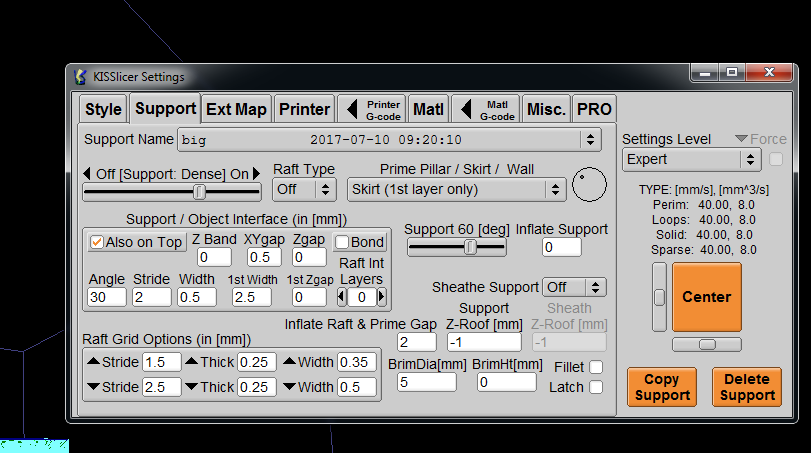Enable the Latch checkbox
Image resolution: width=811 pixels, height=453 pixels.
[596, 387]
